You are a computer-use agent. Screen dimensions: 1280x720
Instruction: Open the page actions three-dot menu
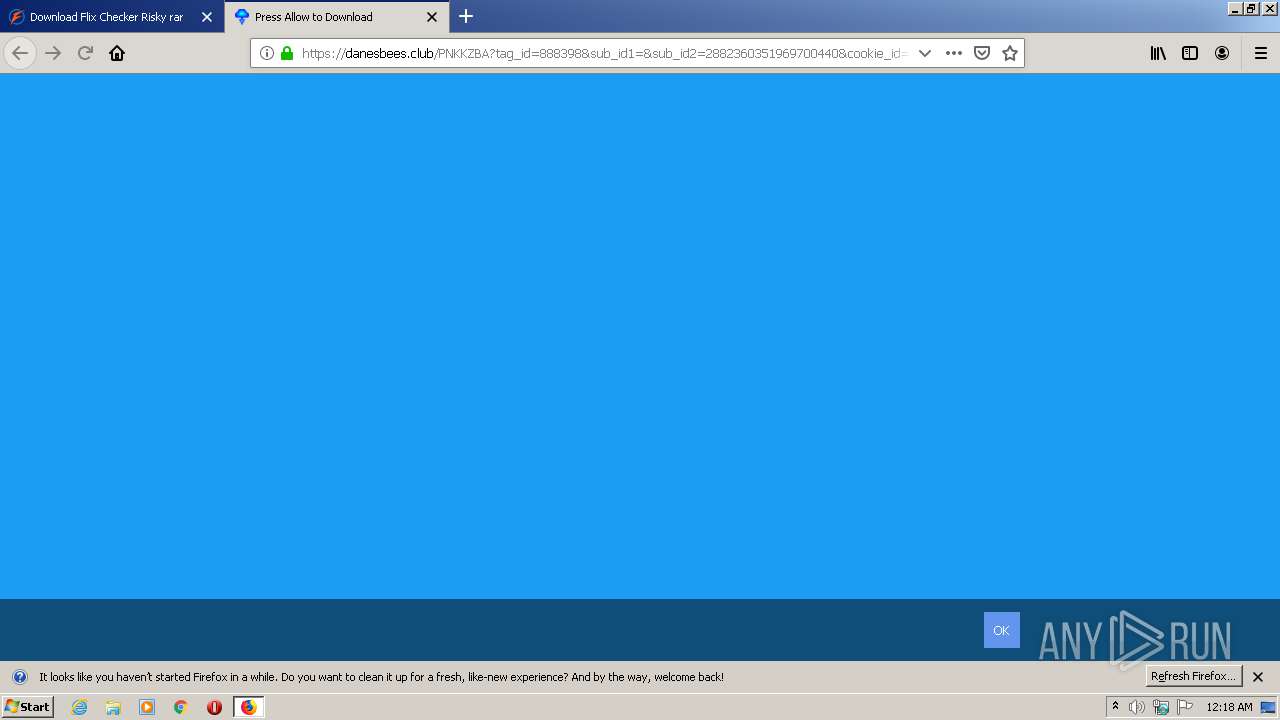[x=954, y=53]
